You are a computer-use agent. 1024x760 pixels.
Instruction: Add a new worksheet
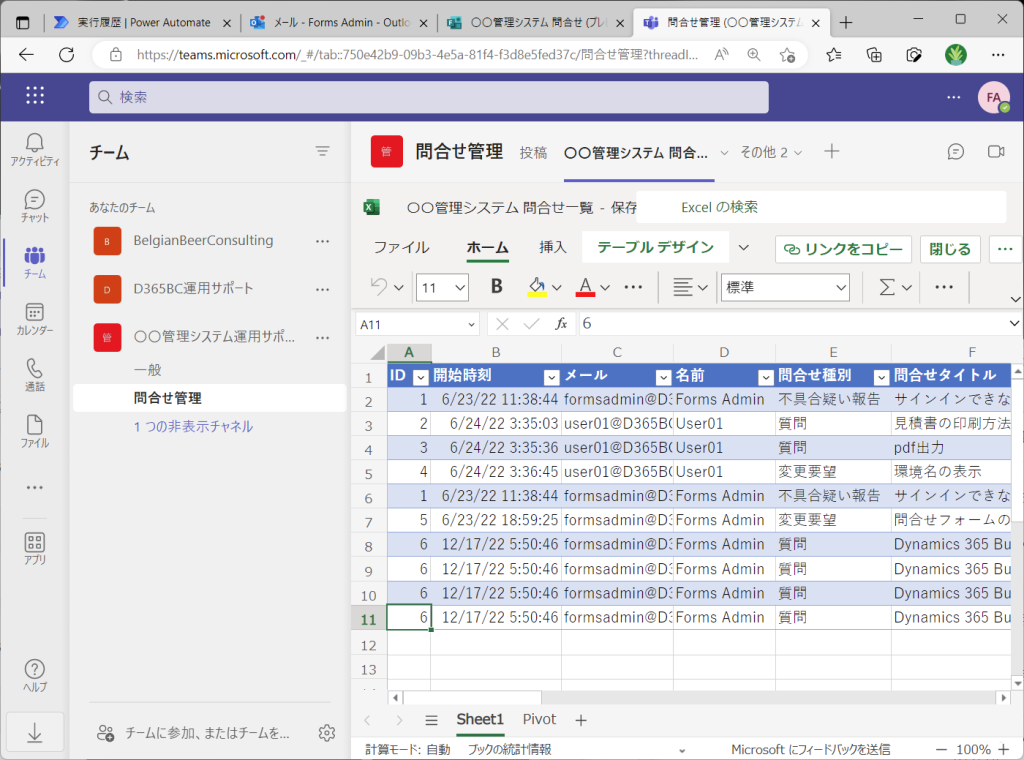click(x=581, y=720)
